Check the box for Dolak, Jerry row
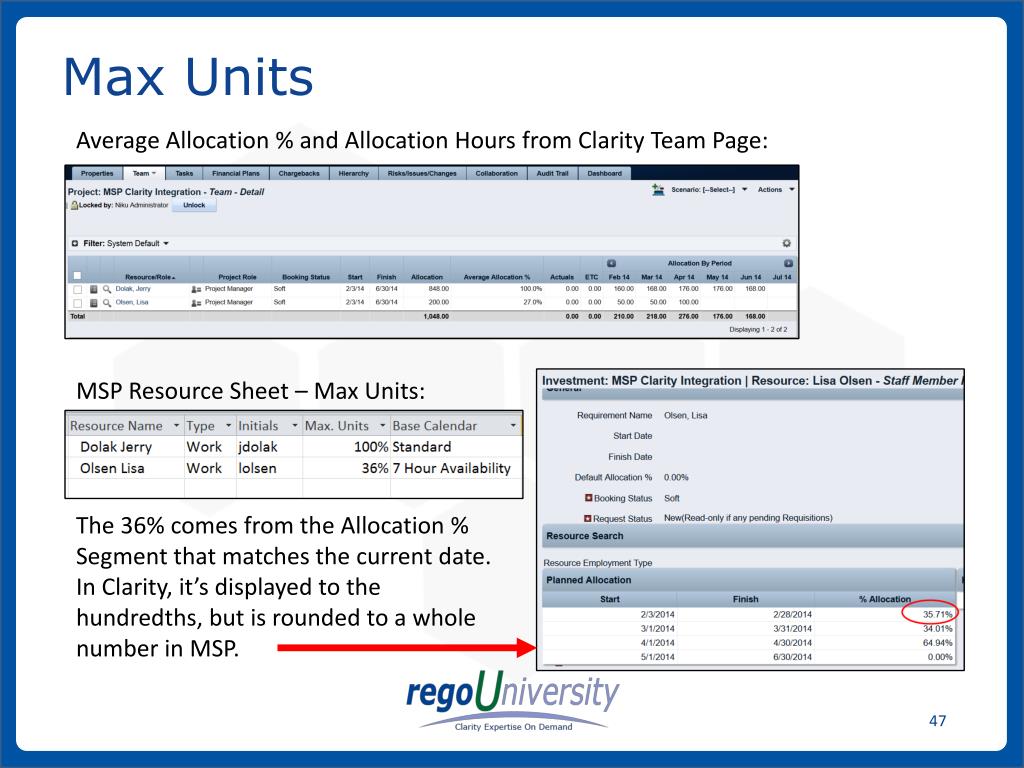Viewport: 1024px width, 768px height. tap(77, 289)
